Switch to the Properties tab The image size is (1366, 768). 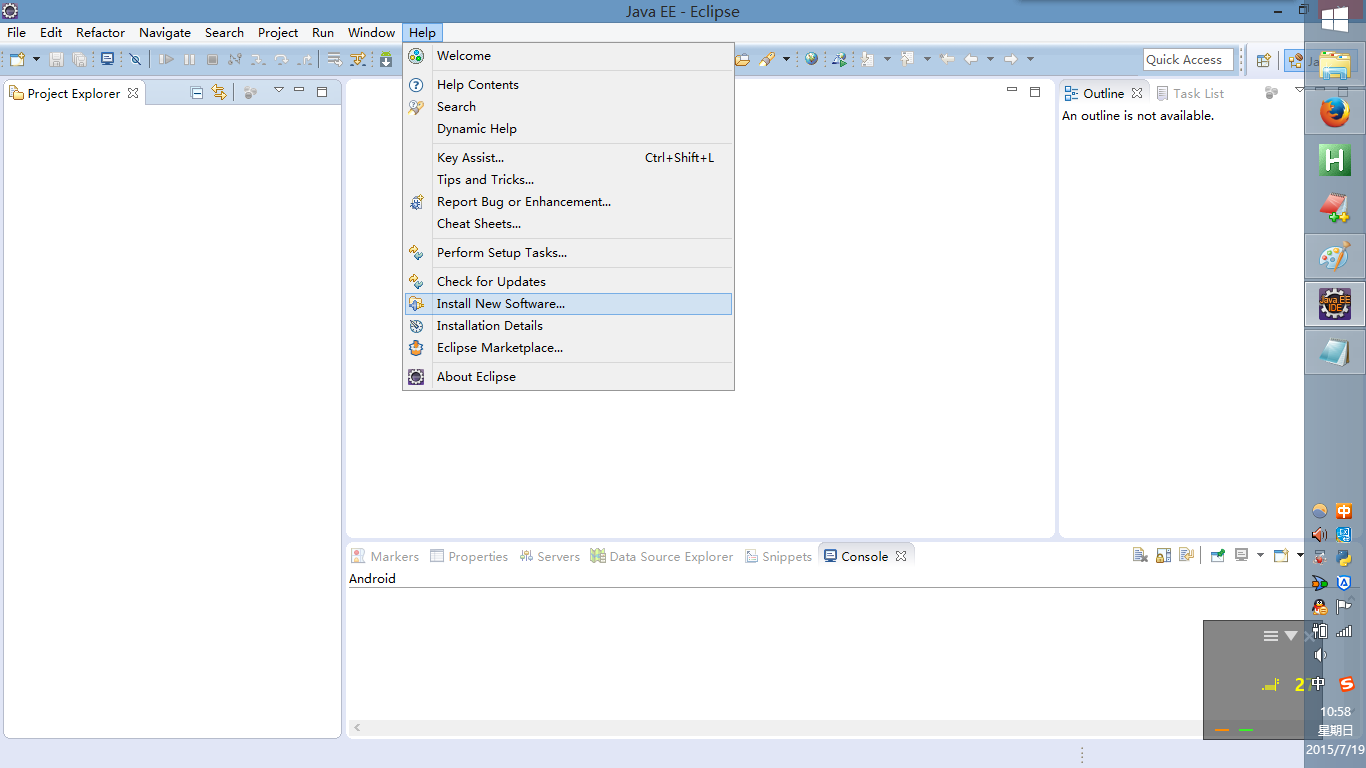pos(469,556)
